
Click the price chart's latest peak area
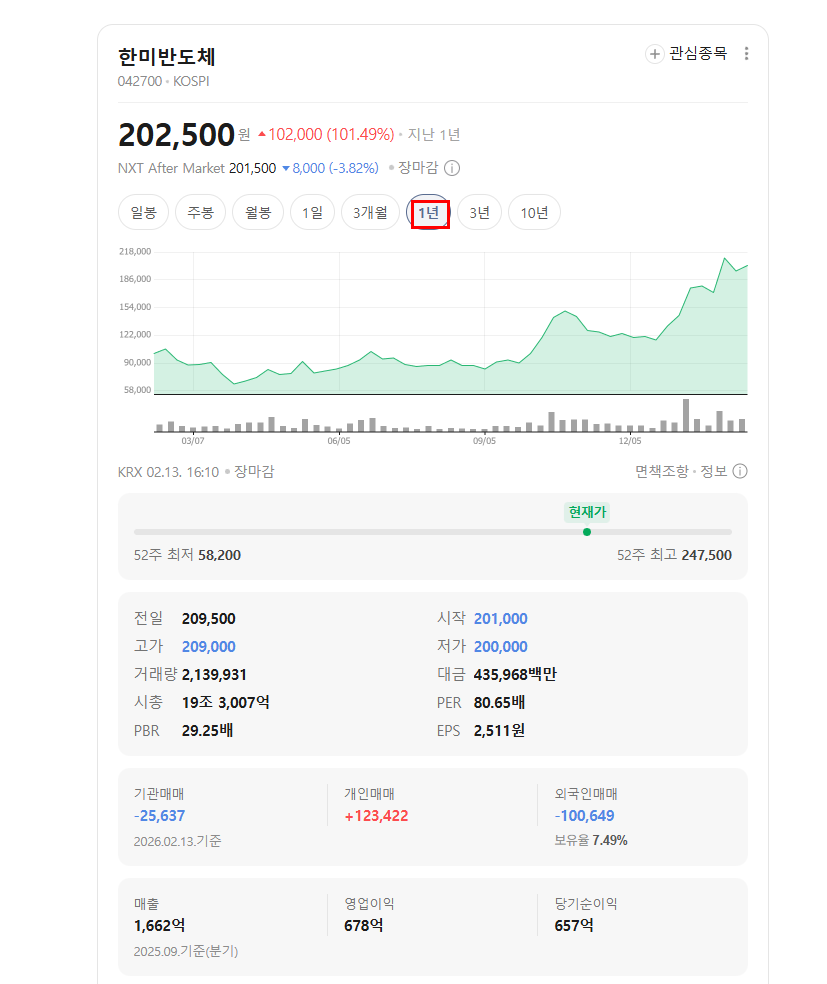click(725, 259)
